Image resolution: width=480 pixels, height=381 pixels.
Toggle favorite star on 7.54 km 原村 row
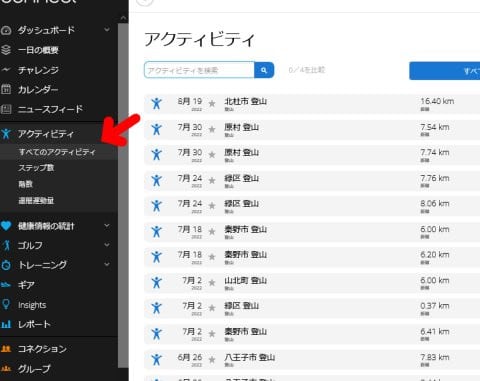pyautogui.click(x=212, y=129)
